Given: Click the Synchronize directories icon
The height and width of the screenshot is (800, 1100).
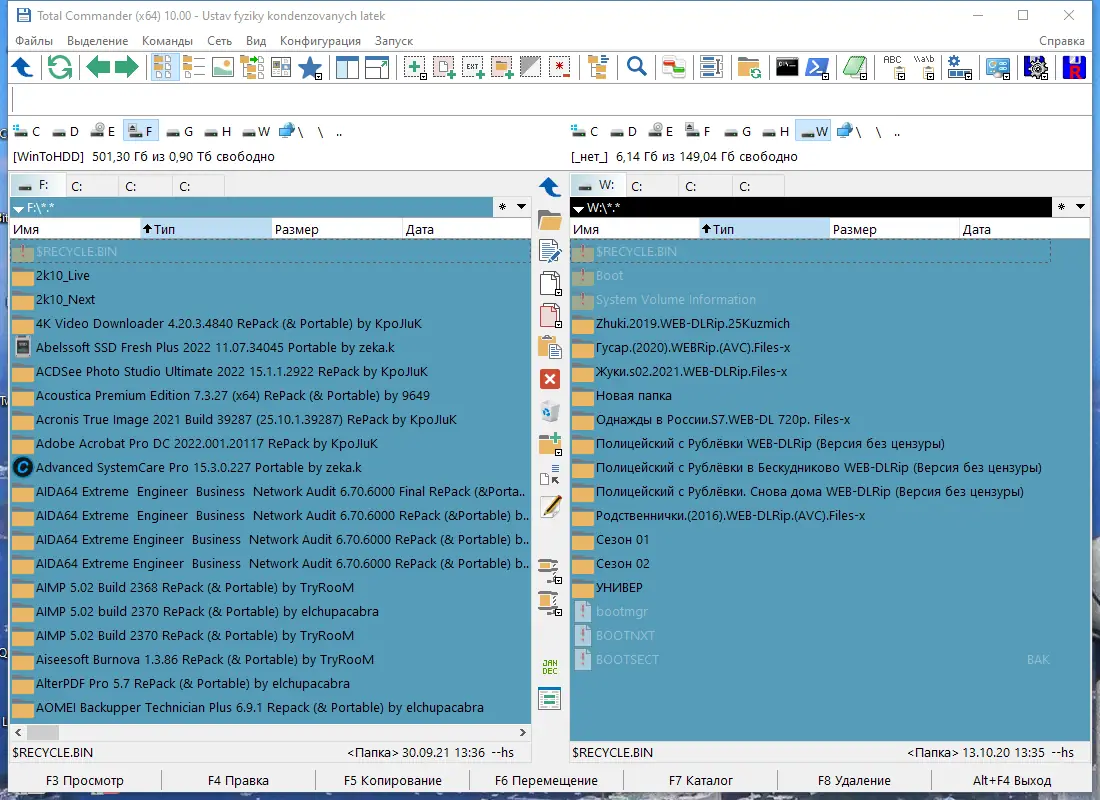Looking at the screenshot, I should point(673,68).
